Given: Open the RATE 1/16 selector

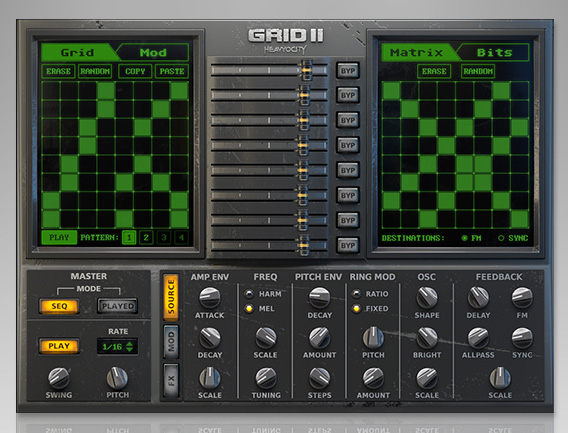Looking at the screenshot, I should [117, 346].
